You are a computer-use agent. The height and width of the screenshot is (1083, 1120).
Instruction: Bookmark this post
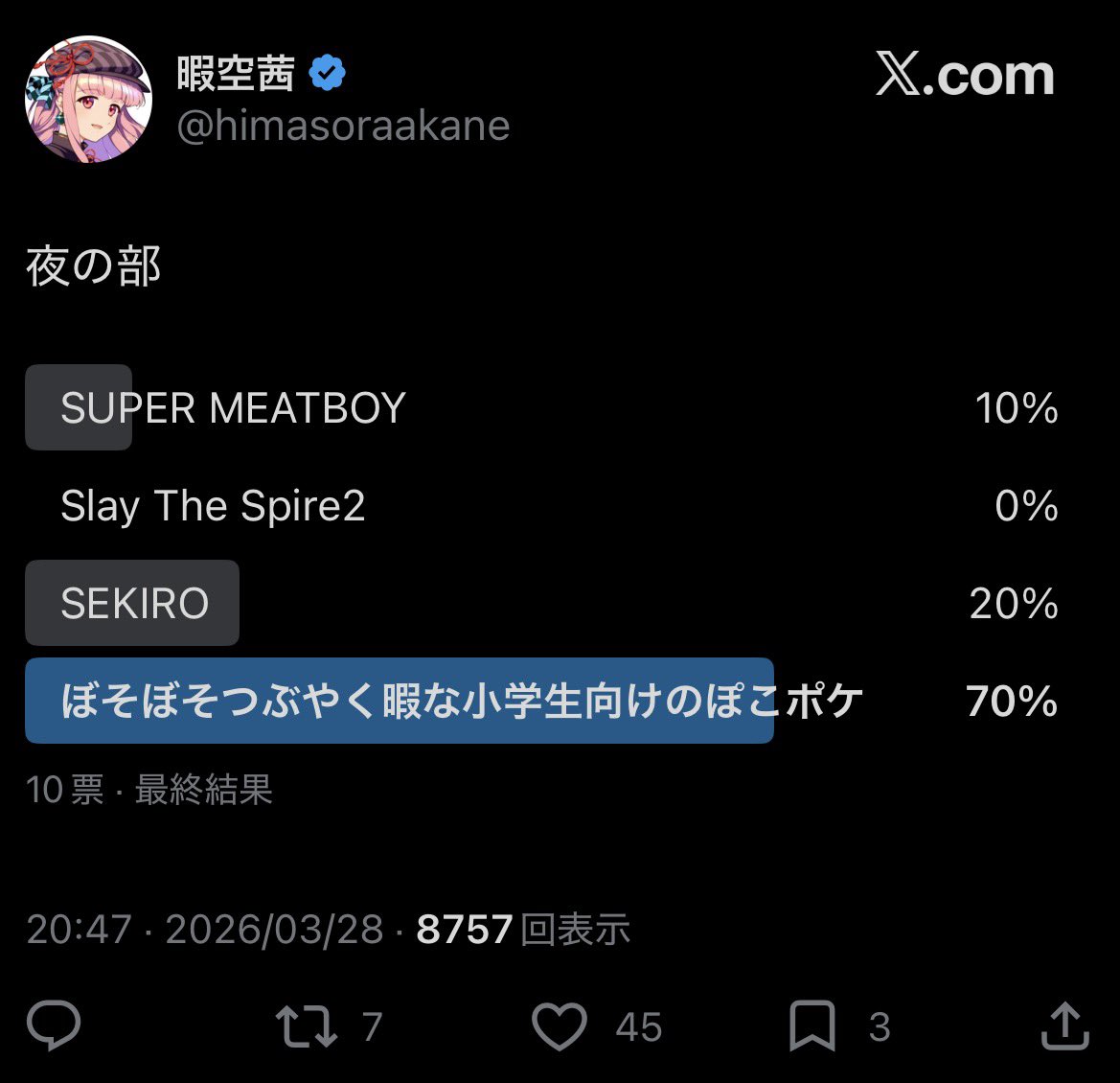(x=812, y=1026)
